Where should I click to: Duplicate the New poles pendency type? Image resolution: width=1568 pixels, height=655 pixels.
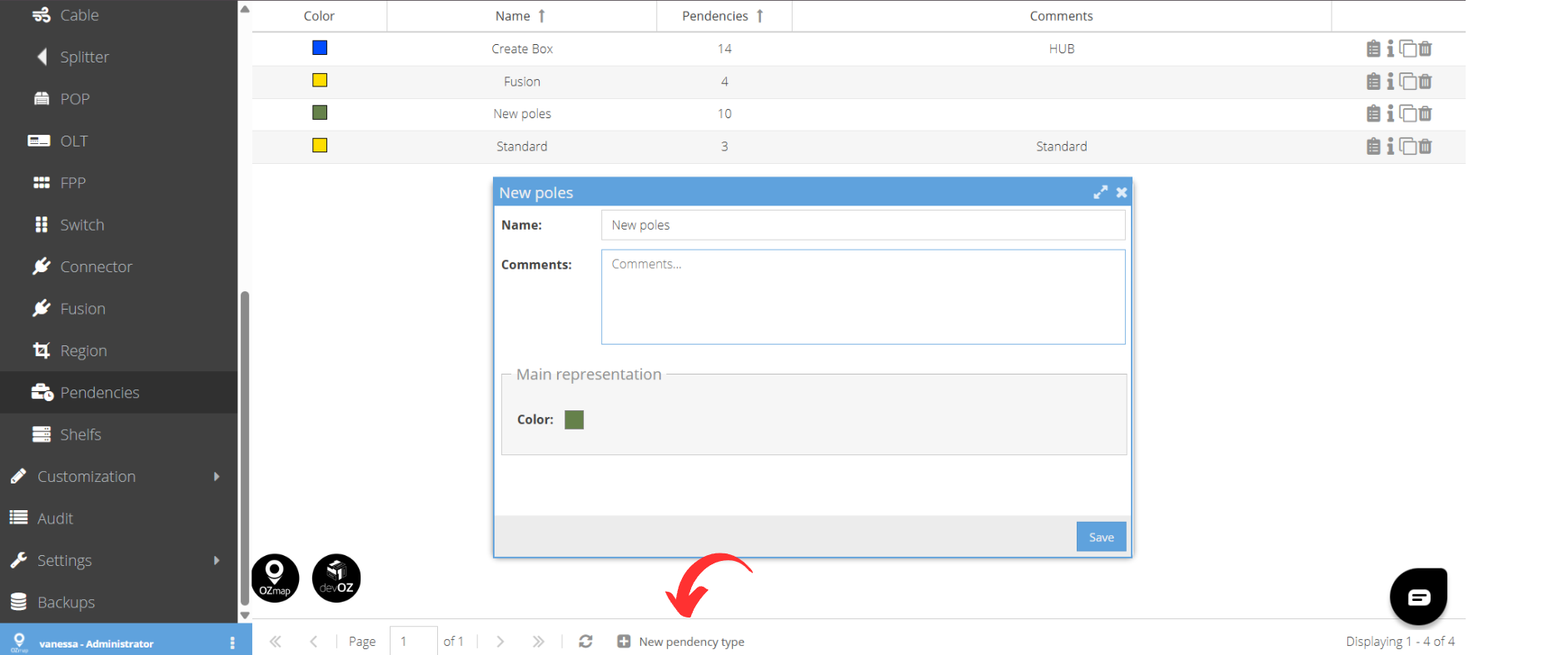1407,113
